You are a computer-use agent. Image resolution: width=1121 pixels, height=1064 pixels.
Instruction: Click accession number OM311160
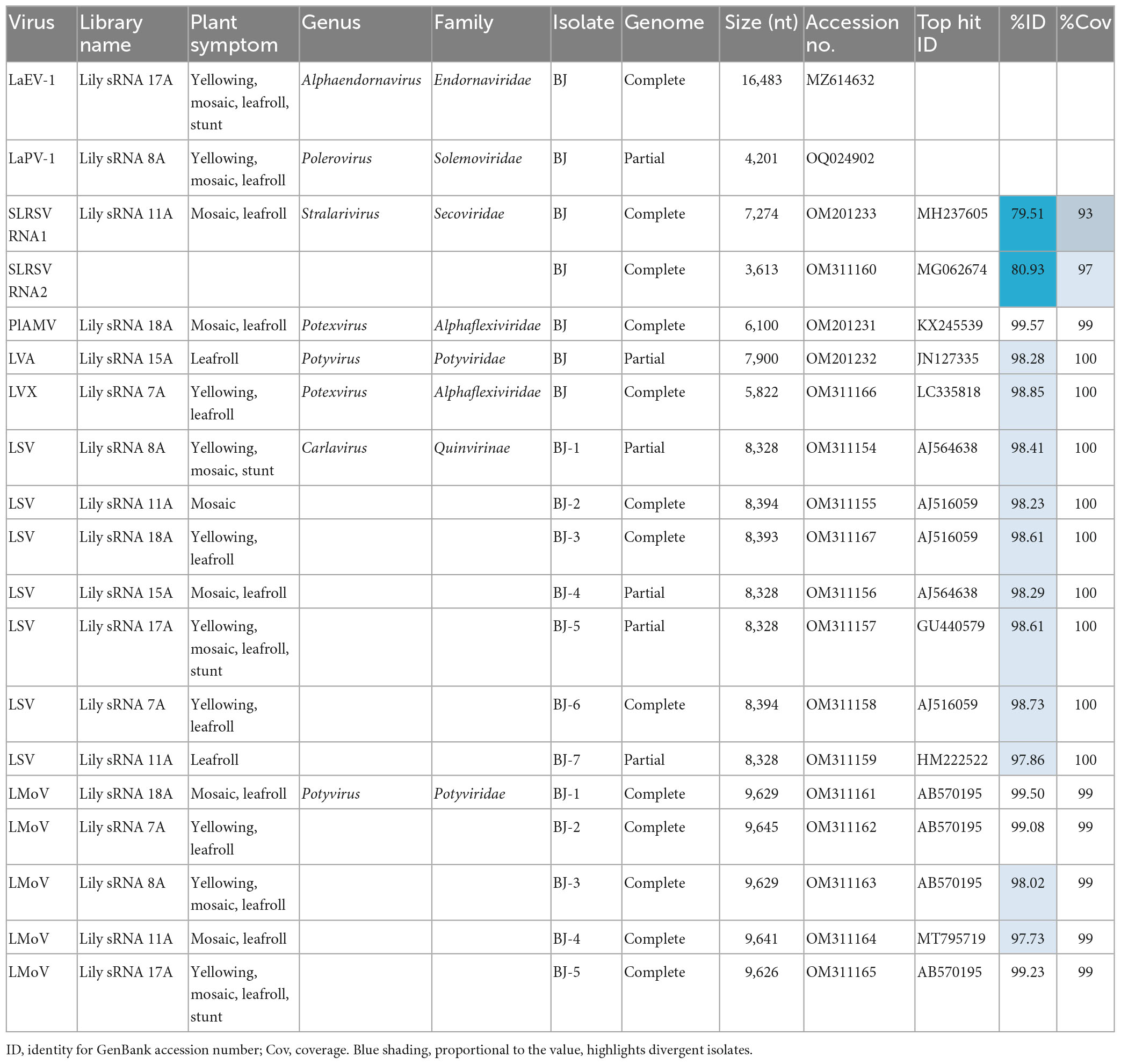[x=841, y=270]
